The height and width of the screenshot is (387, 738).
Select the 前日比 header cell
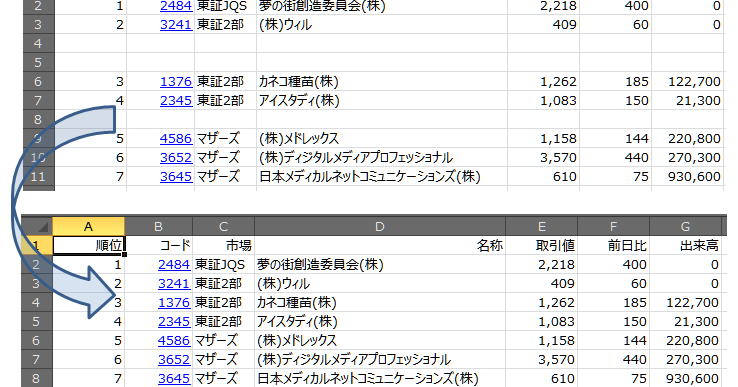tap(613, 245)
